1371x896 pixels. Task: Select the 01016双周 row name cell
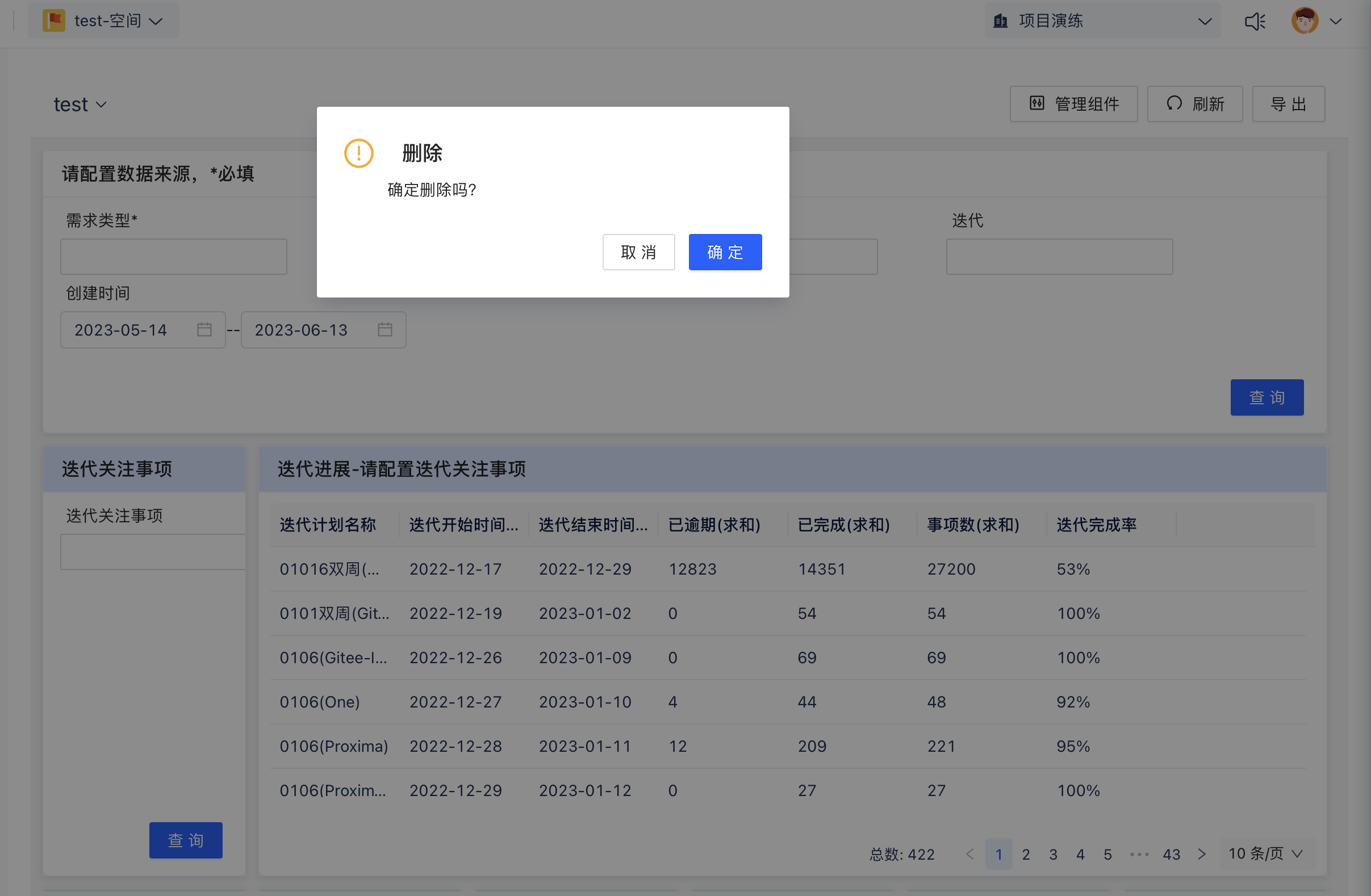coord(329,569)
